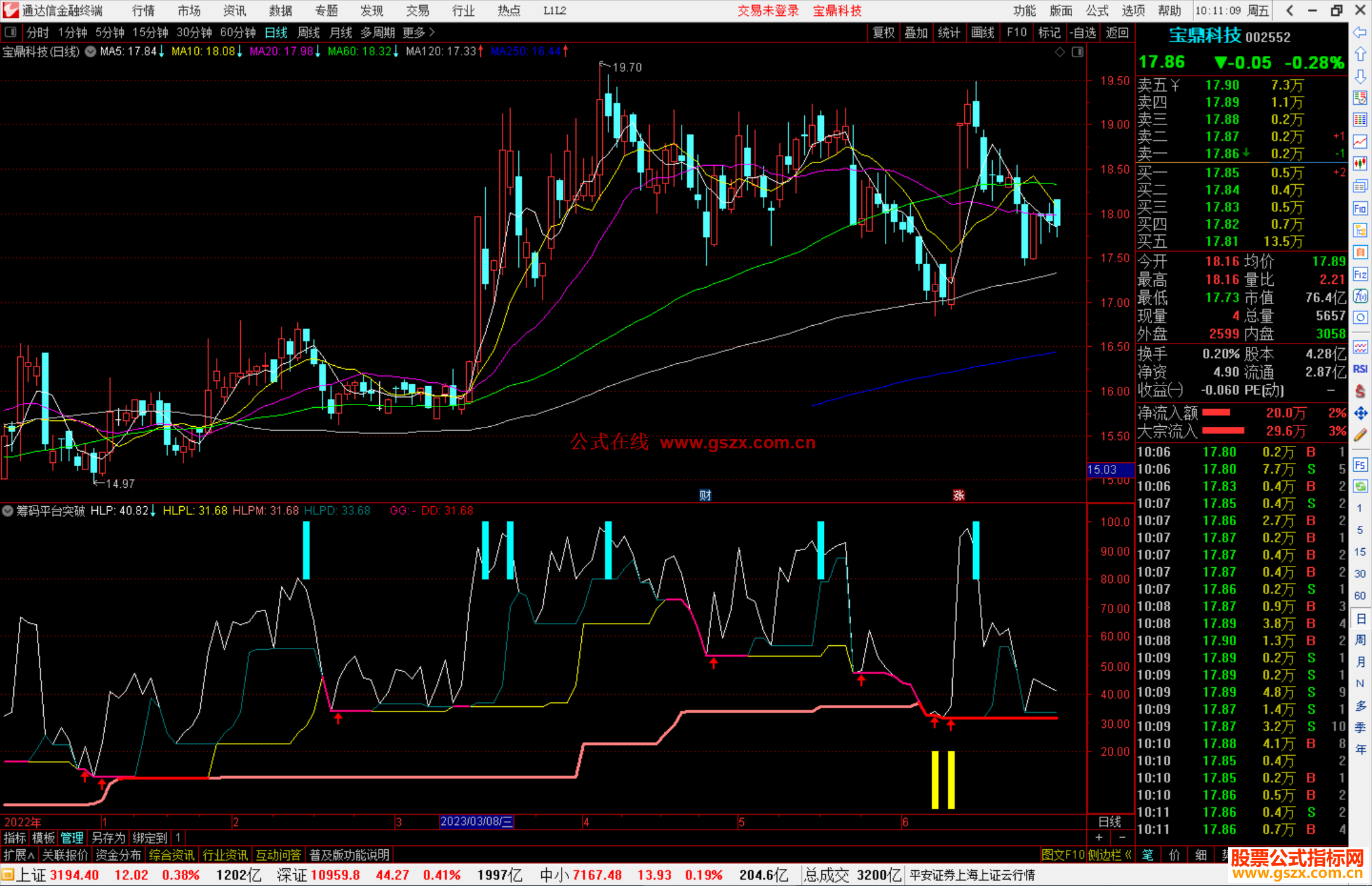The width and height of the screenshot is (1372, 886).
Task: Click the left arrow back icon in sidebar
Action: tap(1360, 32)
